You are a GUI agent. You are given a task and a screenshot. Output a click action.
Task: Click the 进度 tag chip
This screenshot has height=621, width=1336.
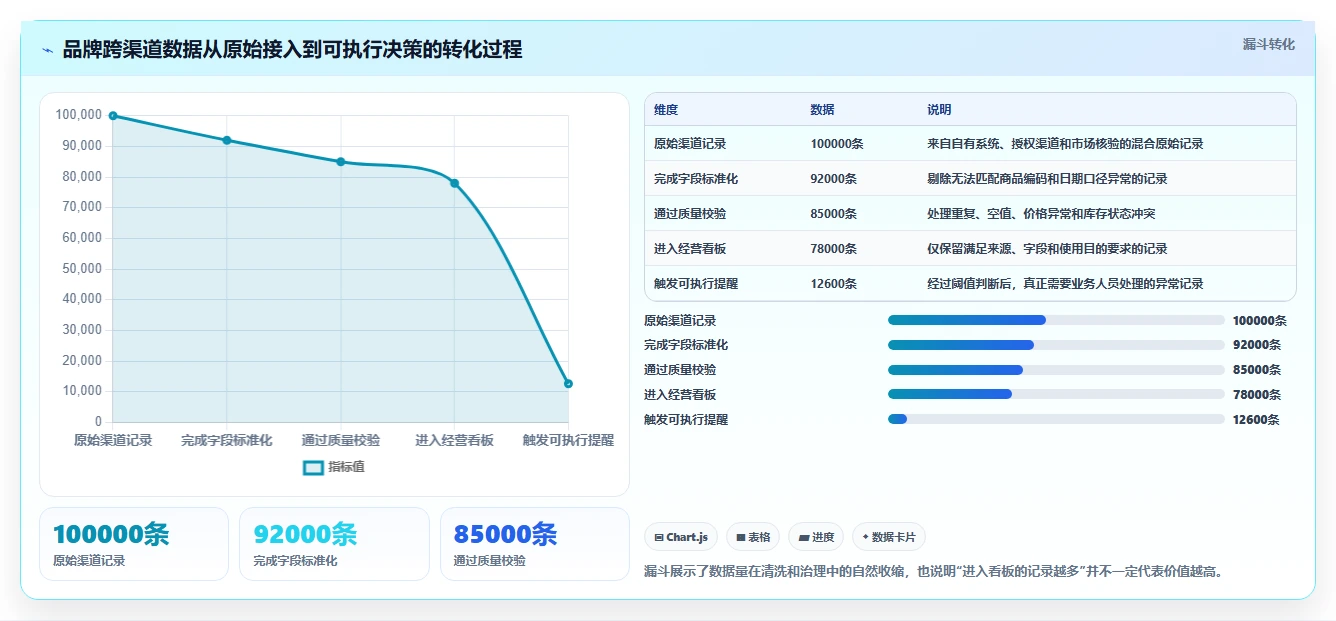[x=816, y=537]
